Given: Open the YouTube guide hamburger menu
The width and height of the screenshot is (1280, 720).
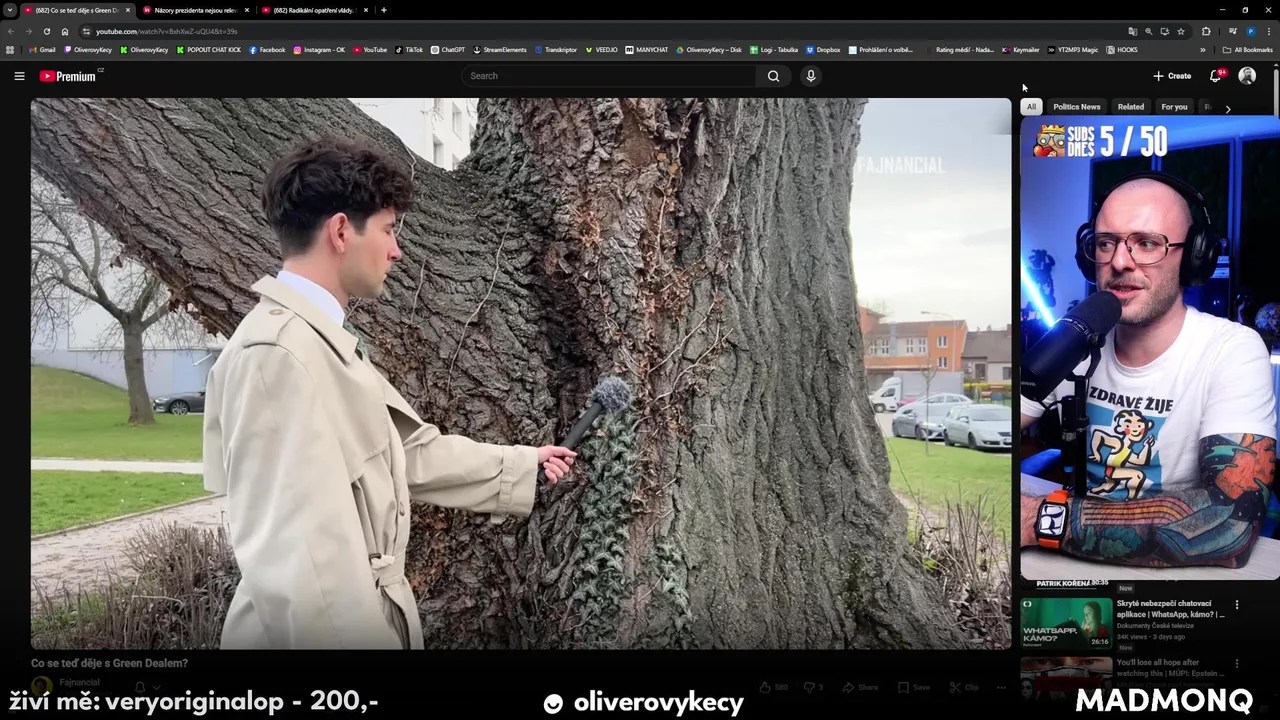Looking at the screenshot, I should [19, 76].
